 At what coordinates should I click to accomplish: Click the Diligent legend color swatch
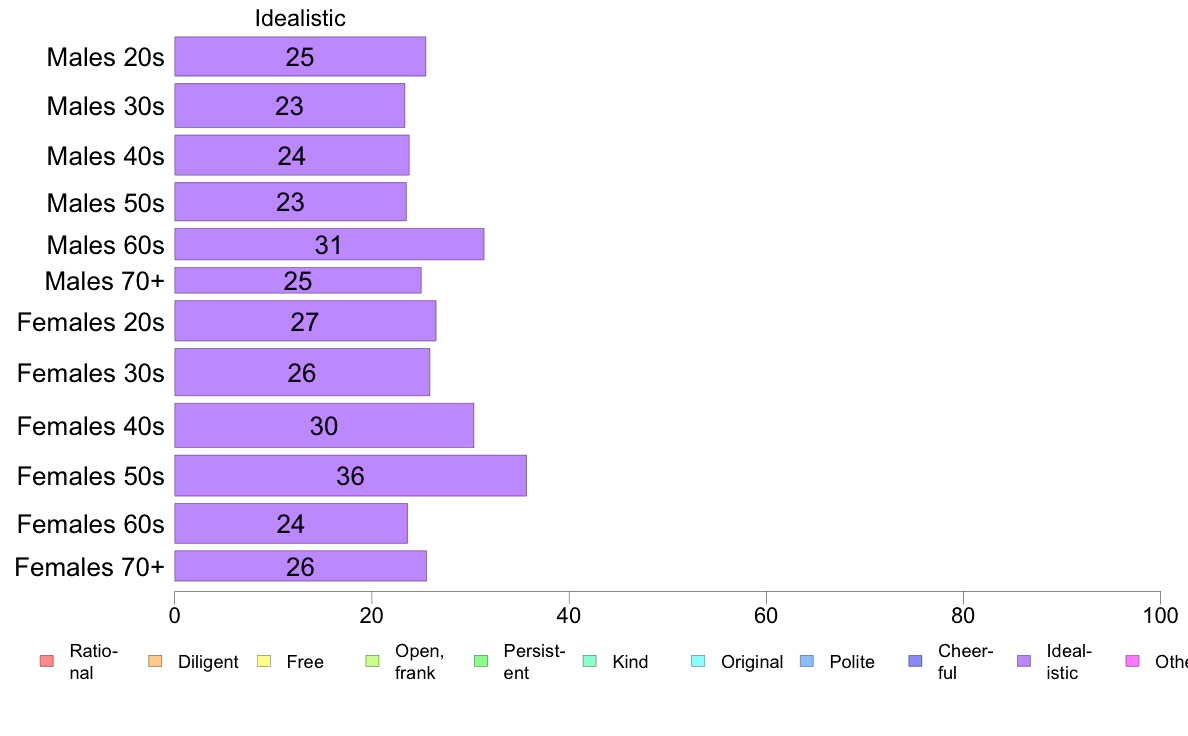pos(154,661)
